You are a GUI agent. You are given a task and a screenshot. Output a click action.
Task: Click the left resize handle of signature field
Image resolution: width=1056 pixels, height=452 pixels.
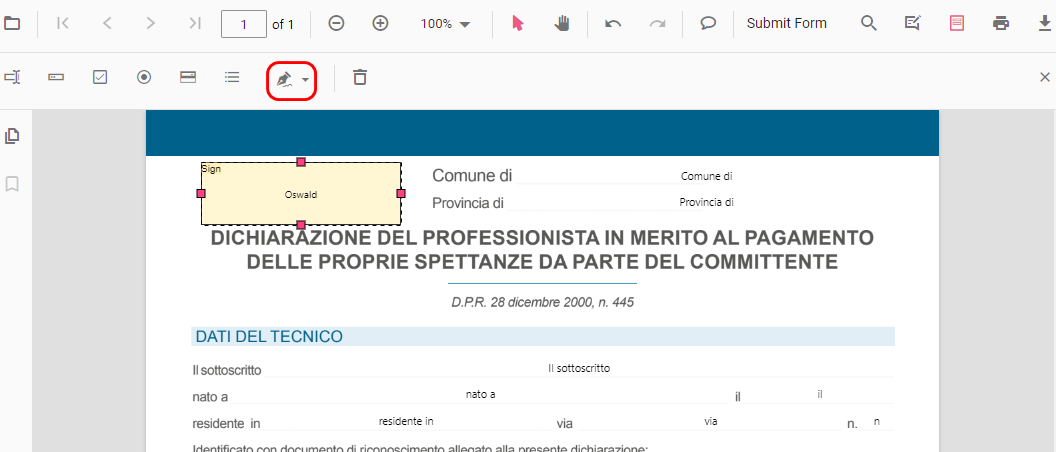point(201,193)
